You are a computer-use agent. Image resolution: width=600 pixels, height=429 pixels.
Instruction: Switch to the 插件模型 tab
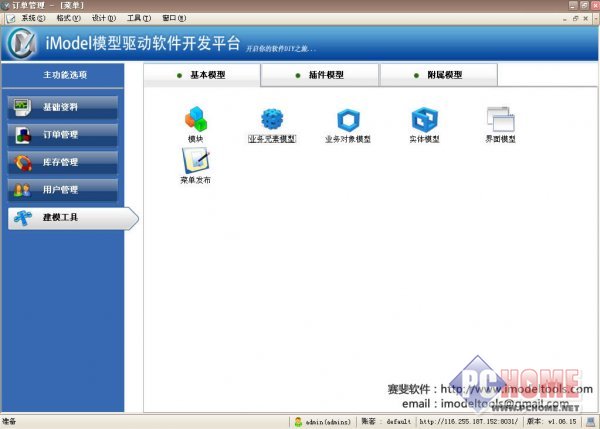pos(320,75)
